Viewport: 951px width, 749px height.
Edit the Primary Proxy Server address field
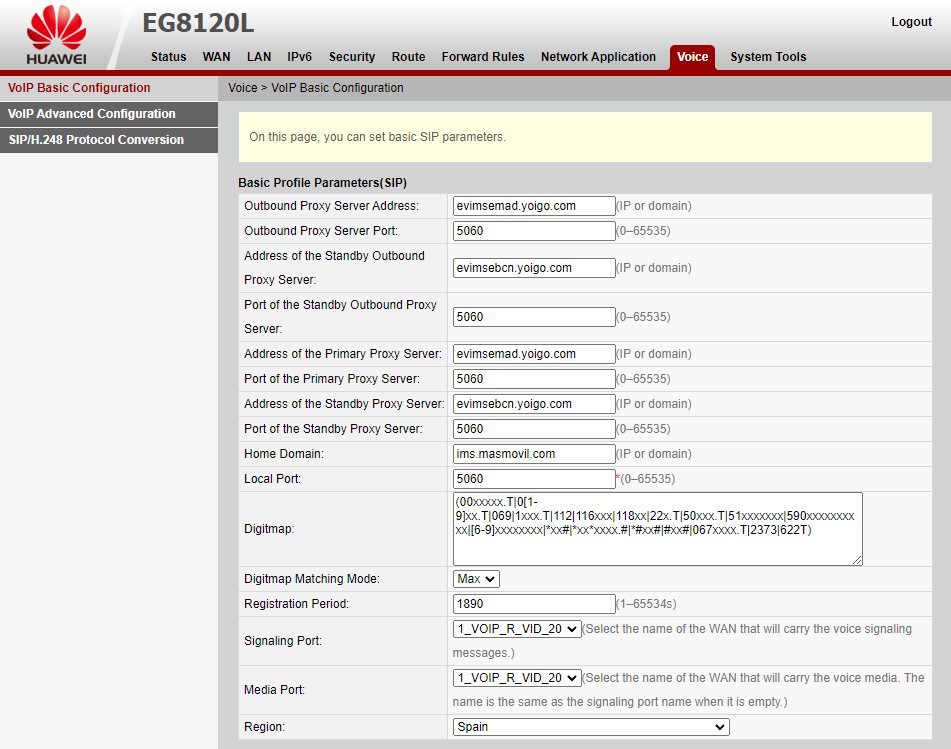[534, 354]
